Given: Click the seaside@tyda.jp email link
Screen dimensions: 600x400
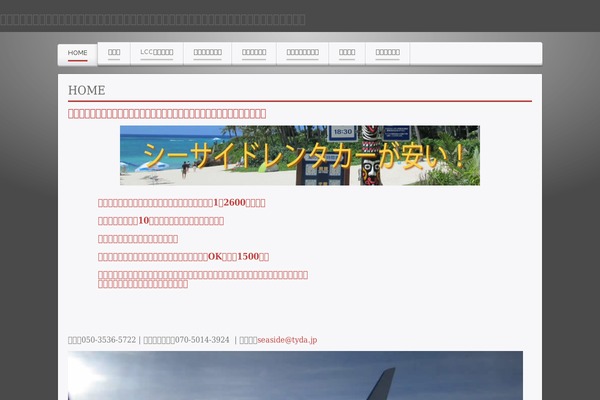Looking at the screenshot, I should [x=287, y=340].
